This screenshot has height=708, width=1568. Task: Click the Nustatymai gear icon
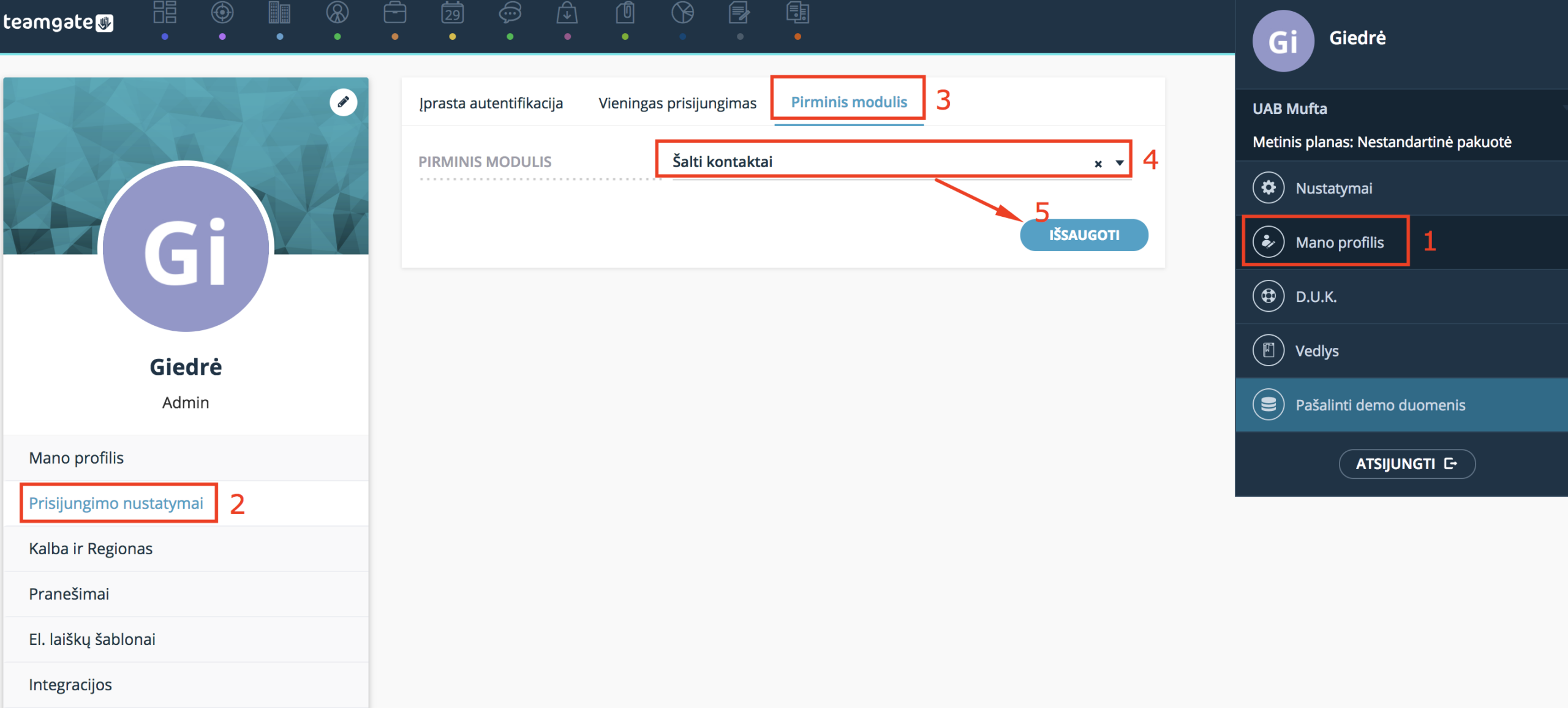pyautogui.click(x=1268, y=187)
